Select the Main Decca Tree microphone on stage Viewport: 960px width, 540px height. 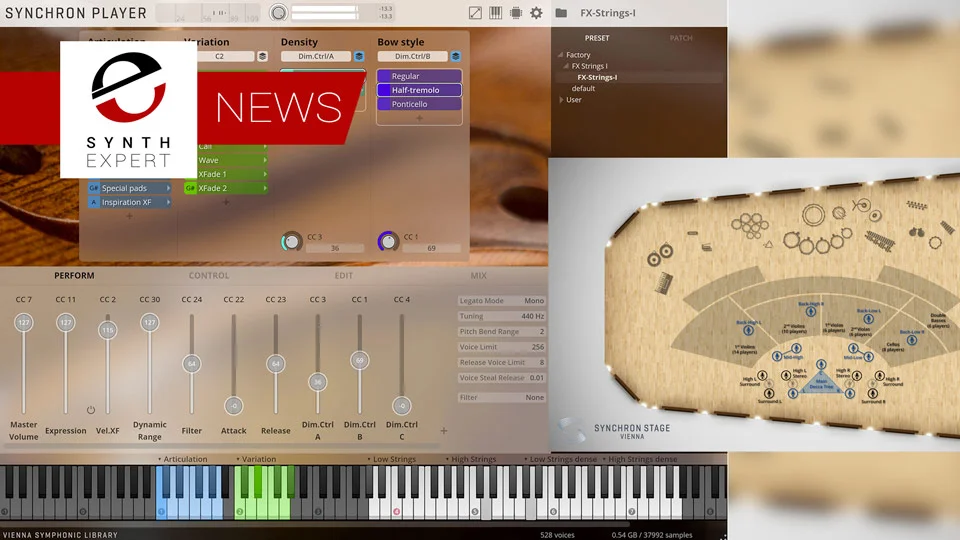pyautogui.click(x=821, y=384)
